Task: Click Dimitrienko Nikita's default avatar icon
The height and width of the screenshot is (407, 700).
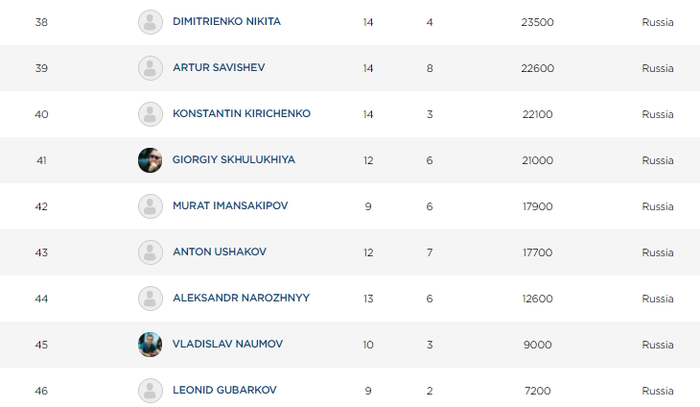Action: (150, 22)
